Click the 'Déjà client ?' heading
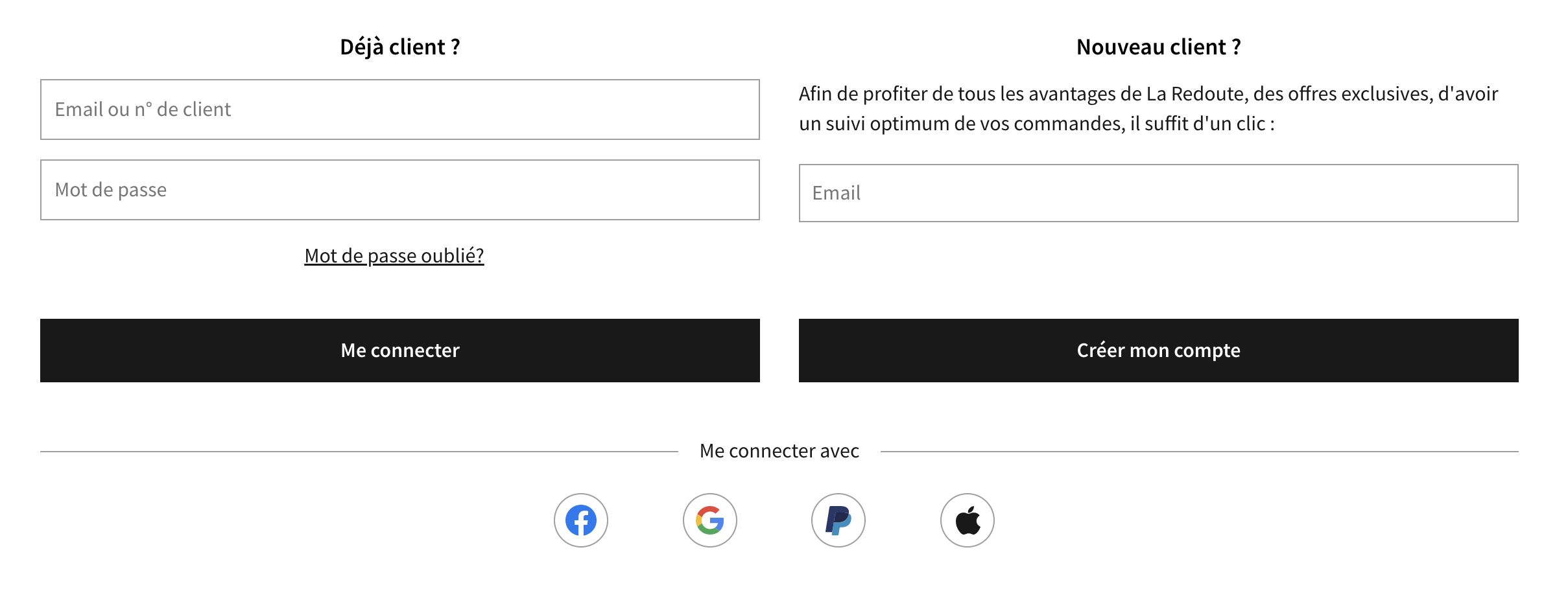Image resolution: width=1568 pixels, height=600 pixels. point(400,47)
